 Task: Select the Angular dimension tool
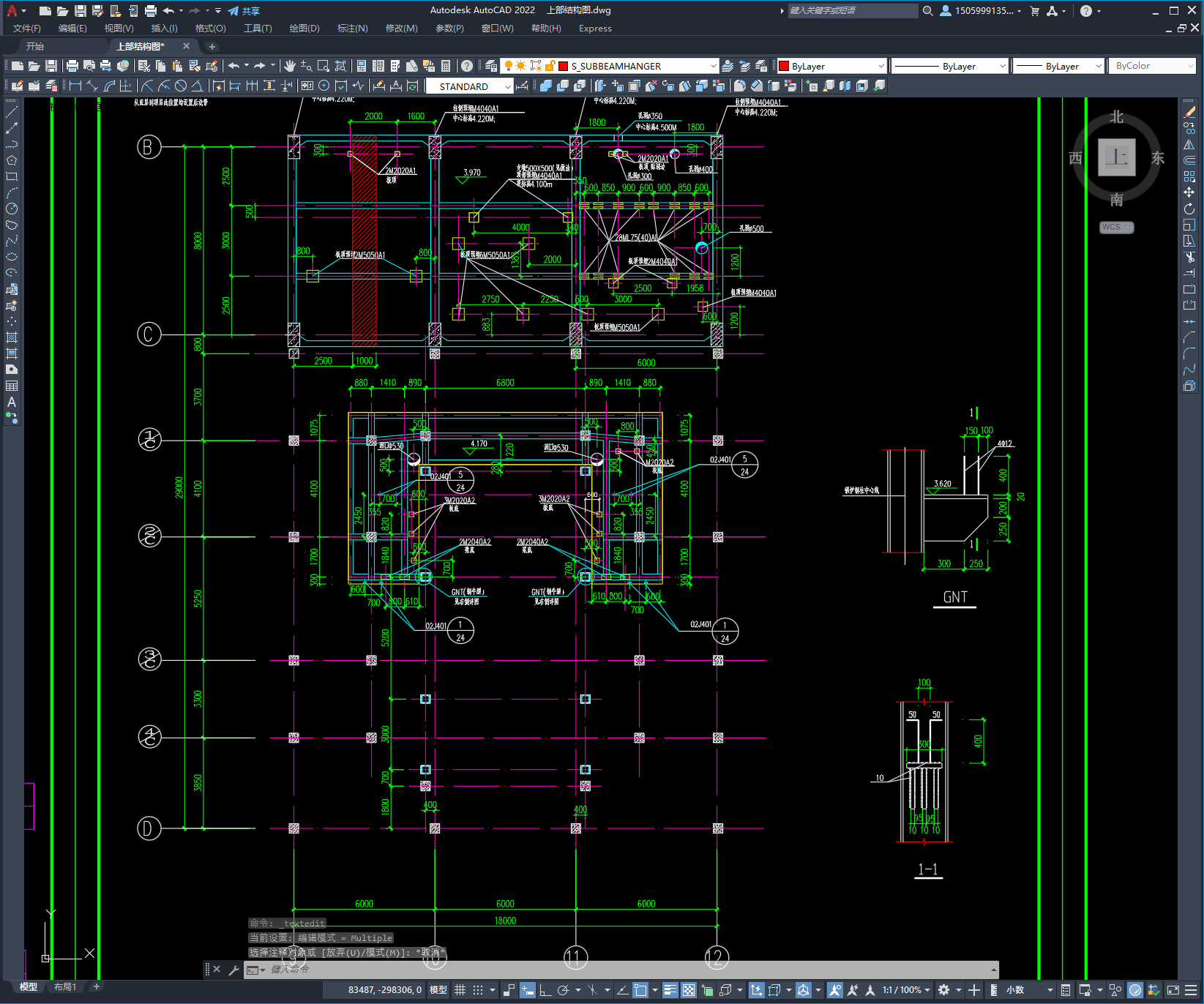point(197,86)
